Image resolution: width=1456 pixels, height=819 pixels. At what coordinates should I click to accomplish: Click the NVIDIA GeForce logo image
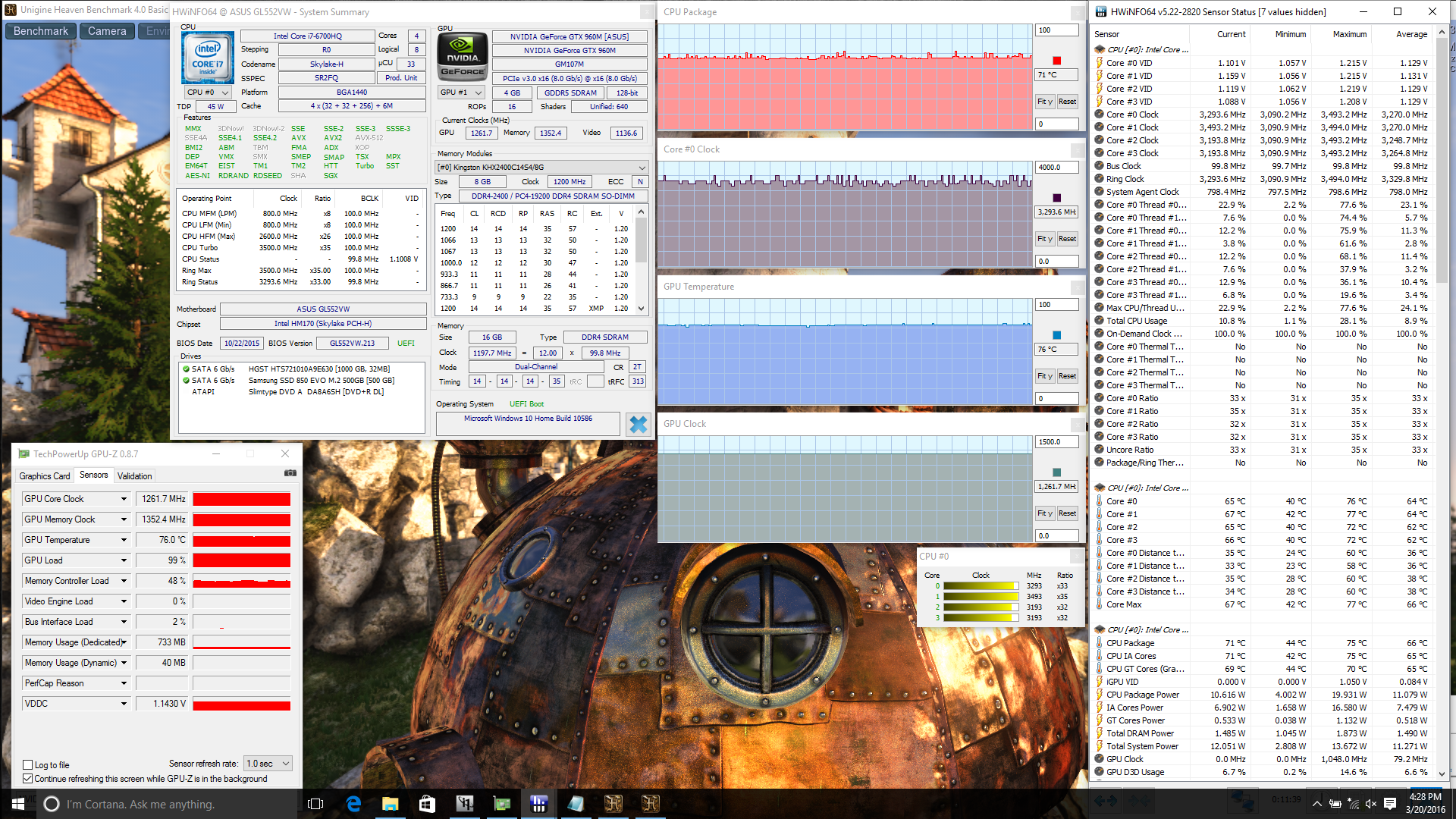pos(463,56)
